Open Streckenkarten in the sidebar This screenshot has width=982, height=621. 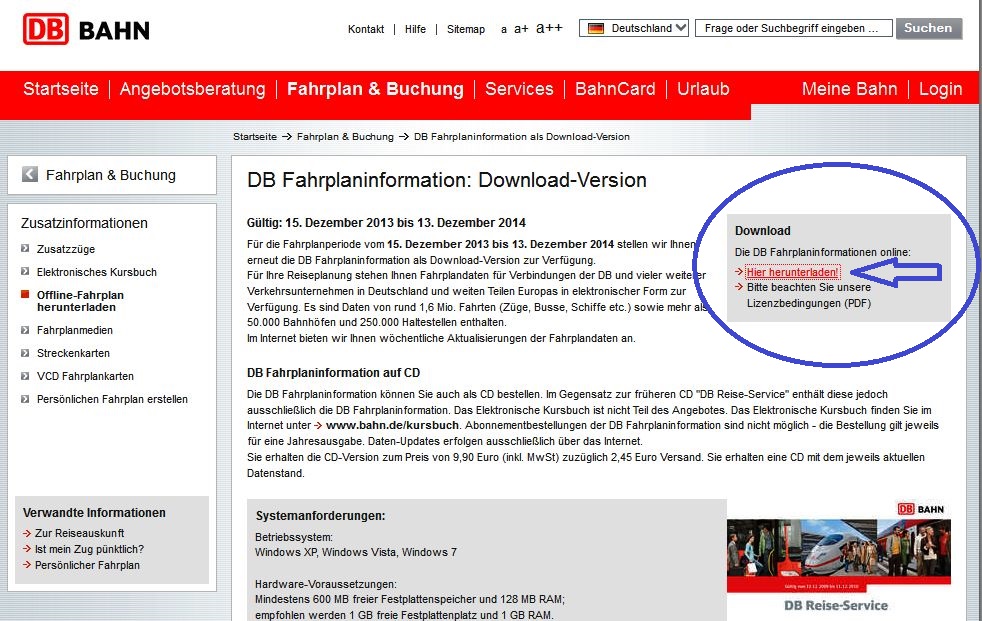point(73,353)
